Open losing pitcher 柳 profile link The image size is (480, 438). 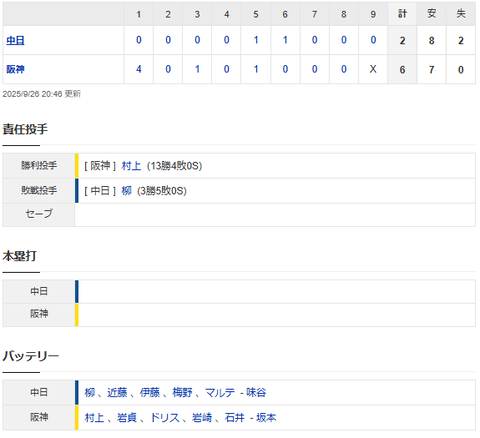[126, 191]
